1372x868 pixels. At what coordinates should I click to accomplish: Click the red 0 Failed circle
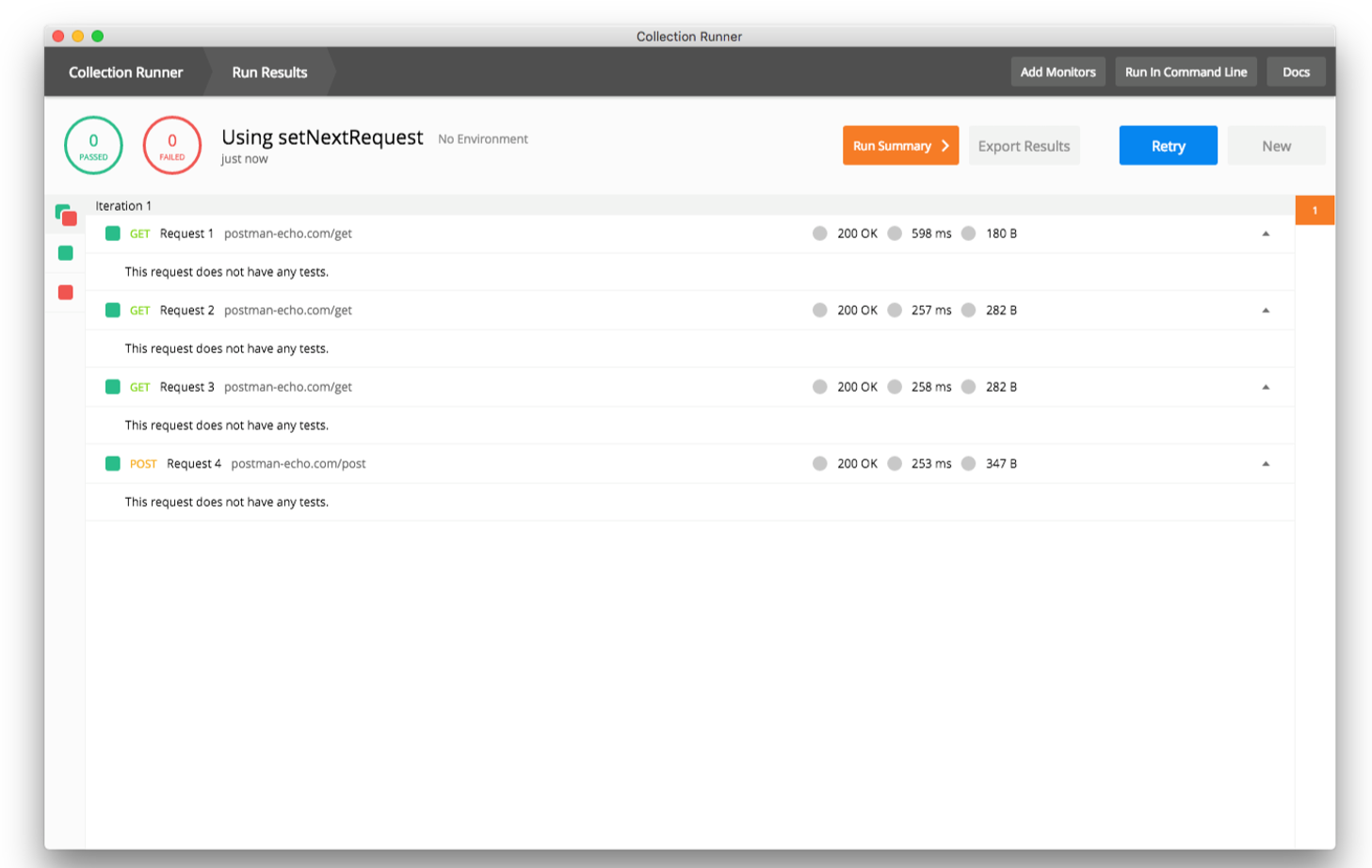click(x=172, y=145)
